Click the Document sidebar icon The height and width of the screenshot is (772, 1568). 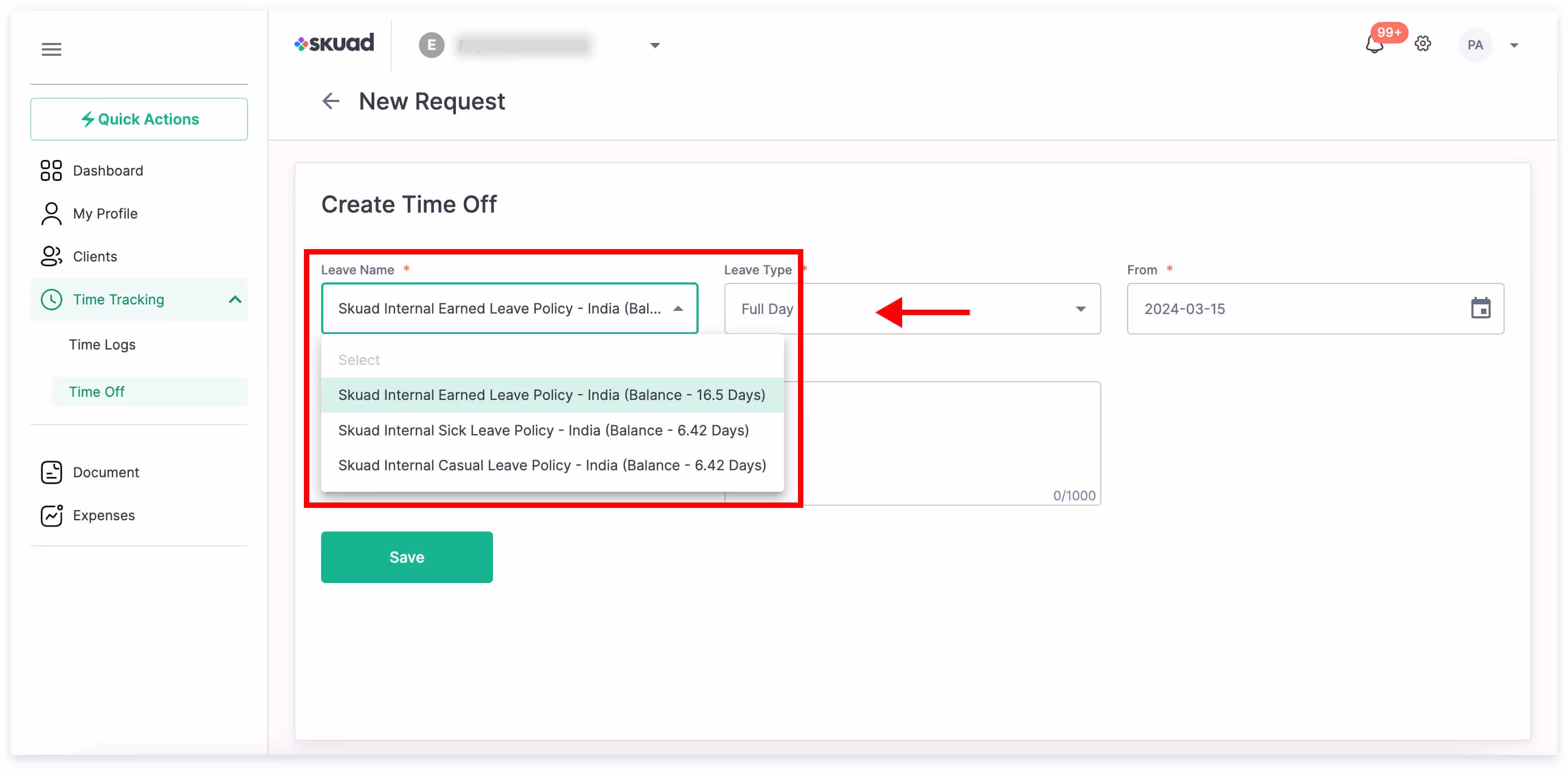(x=51, y=472)
